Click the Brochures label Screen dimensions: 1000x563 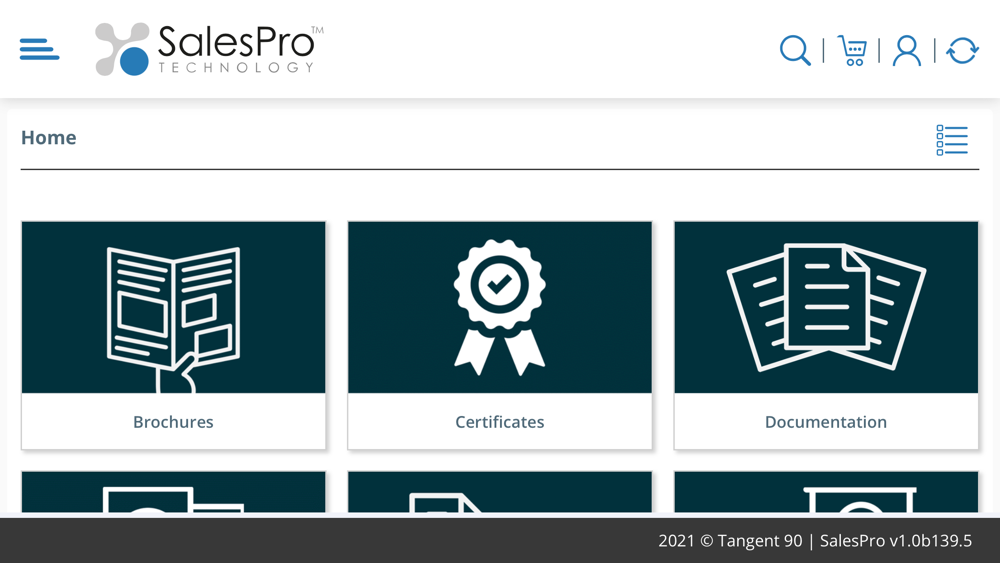pos(173,422)
